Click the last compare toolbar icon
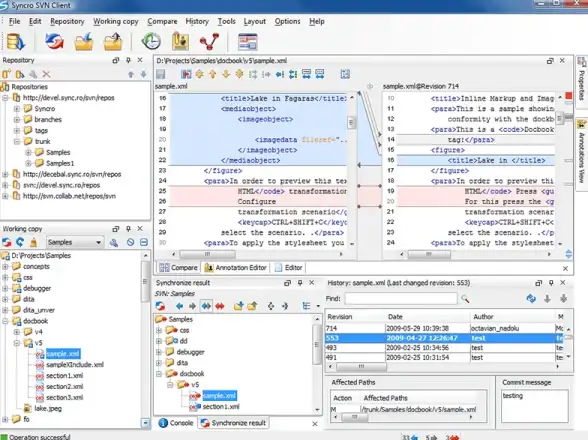 [345, 74]
